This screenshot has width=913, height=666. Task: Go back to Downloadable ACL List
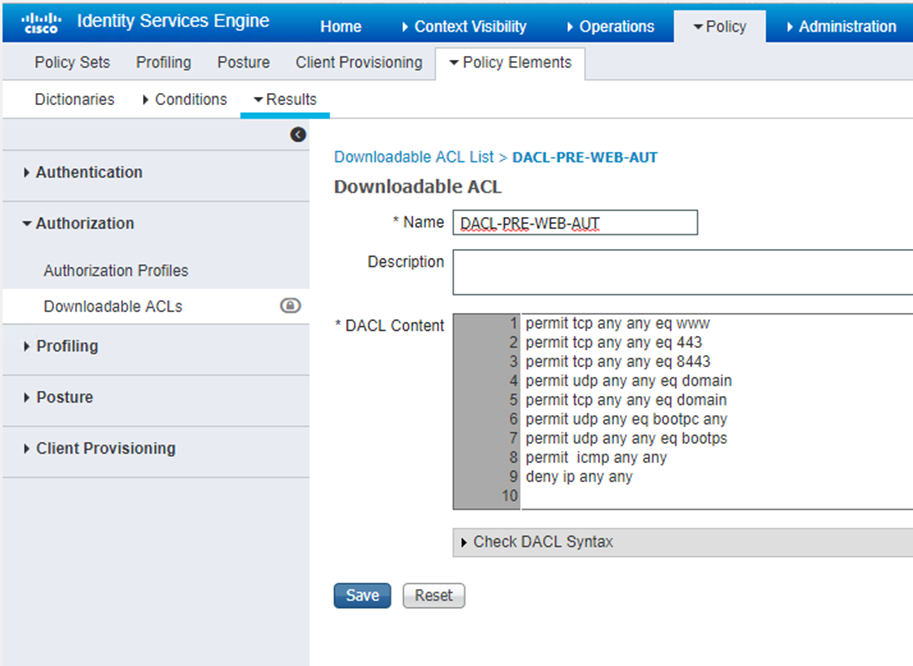pos(413,157)
